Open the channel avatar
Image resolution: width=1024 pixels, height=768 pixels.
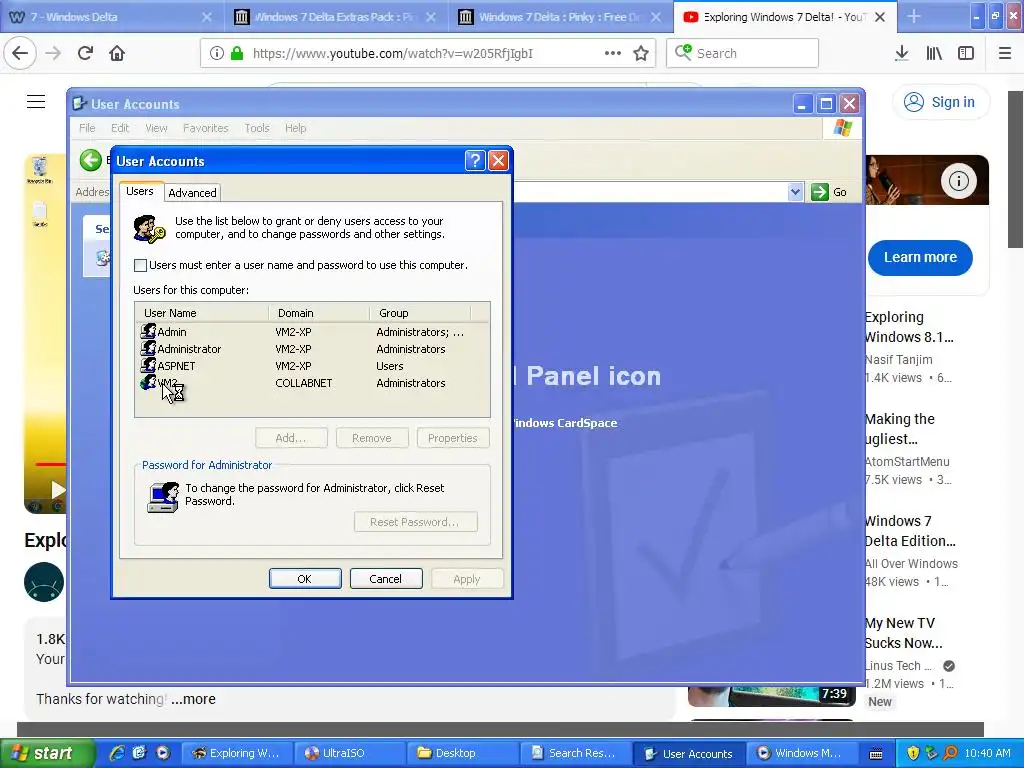(44, 581)
